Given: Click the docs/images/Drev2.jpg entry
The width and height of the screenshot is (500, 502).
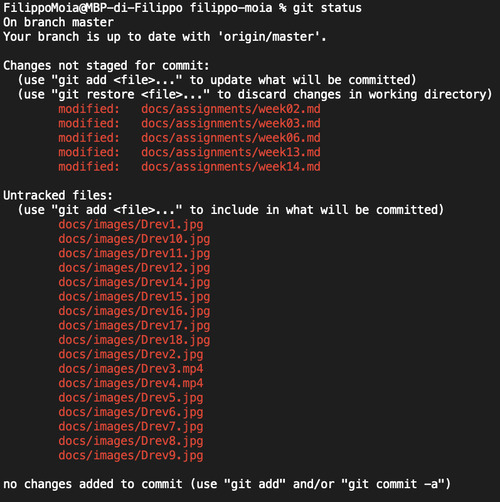Looking at the screenshot, I should coord(131,355).
